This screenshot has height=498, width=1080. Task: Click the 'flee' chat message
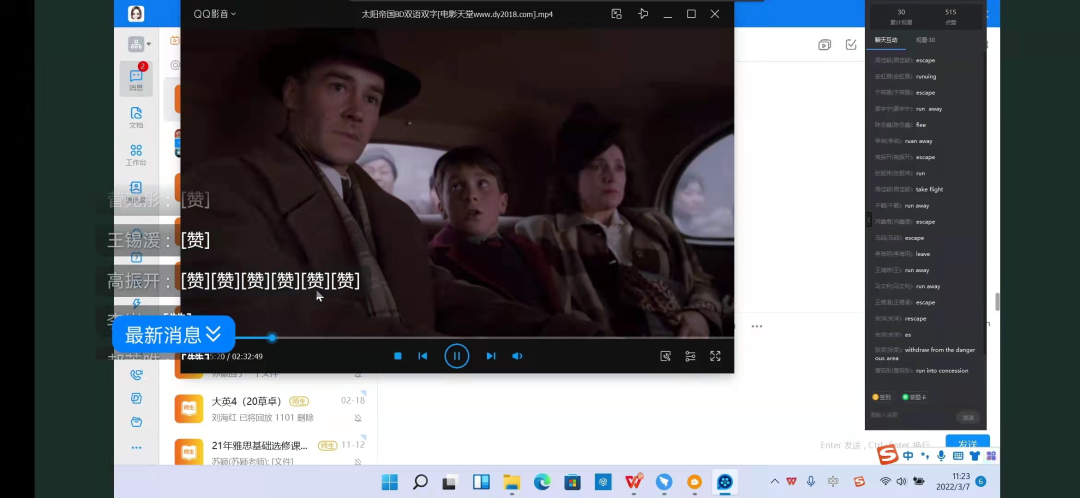921,125
